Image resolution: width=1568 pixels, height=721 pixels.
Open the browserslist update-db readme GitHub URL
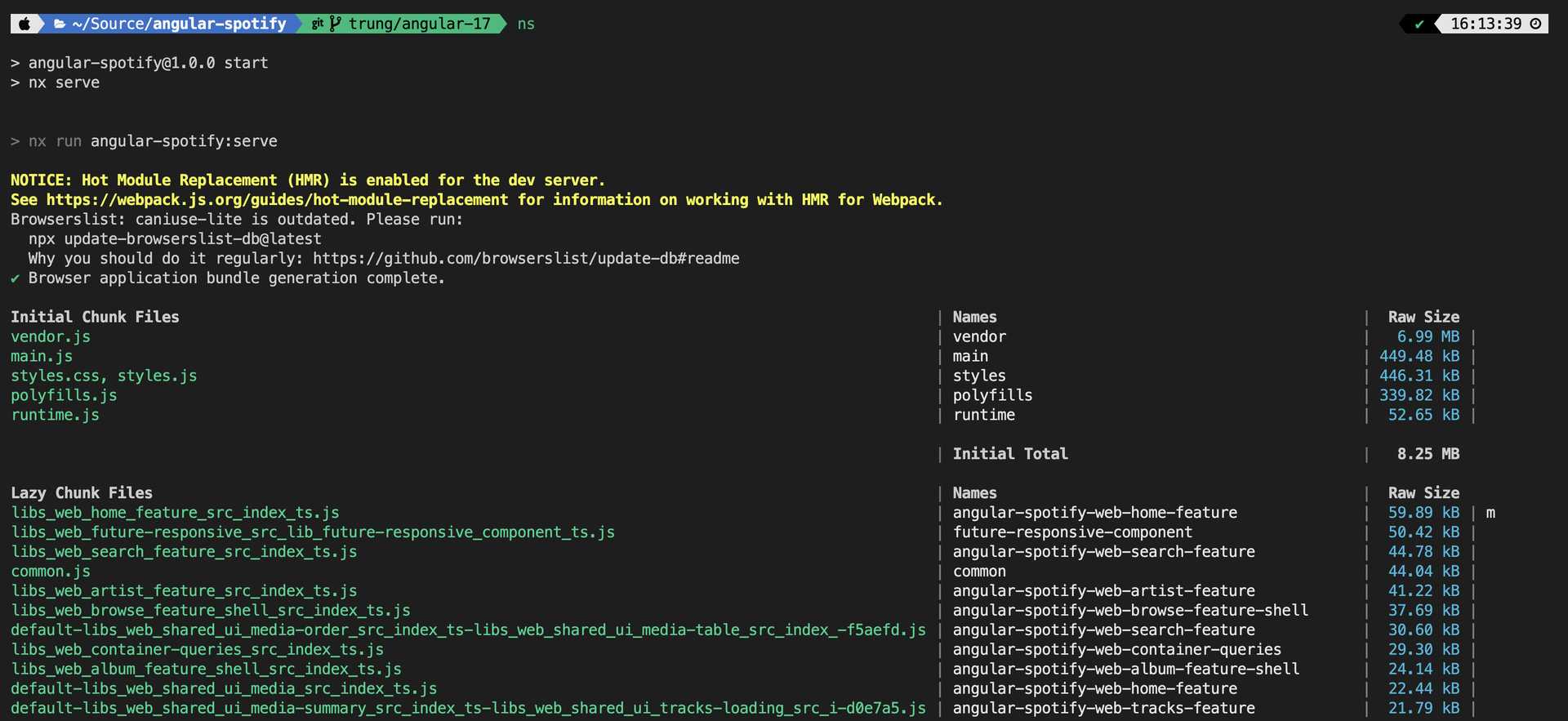(526, 259)
